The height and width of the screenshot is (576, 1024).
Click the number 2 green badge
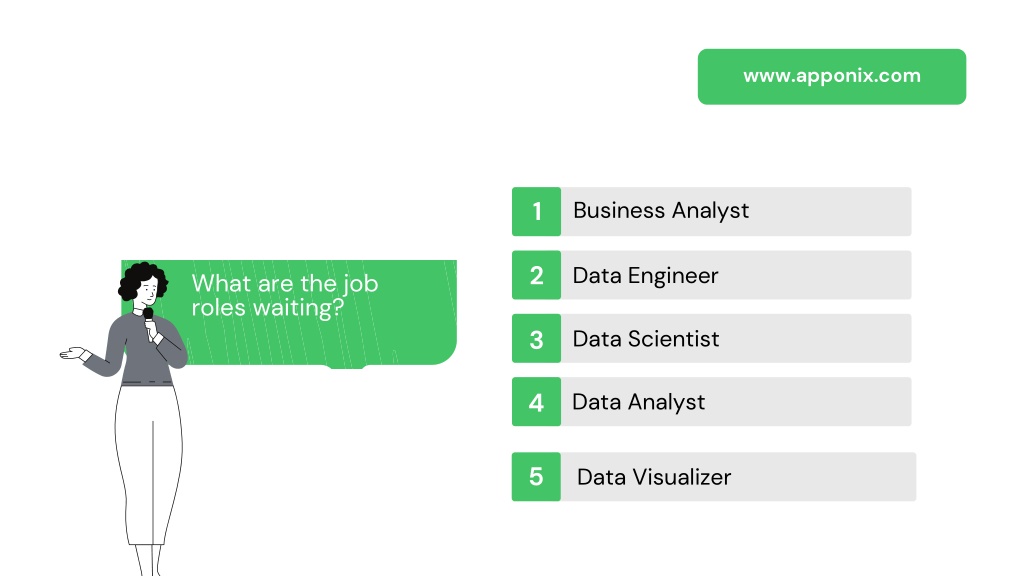[x=536, y=275]
